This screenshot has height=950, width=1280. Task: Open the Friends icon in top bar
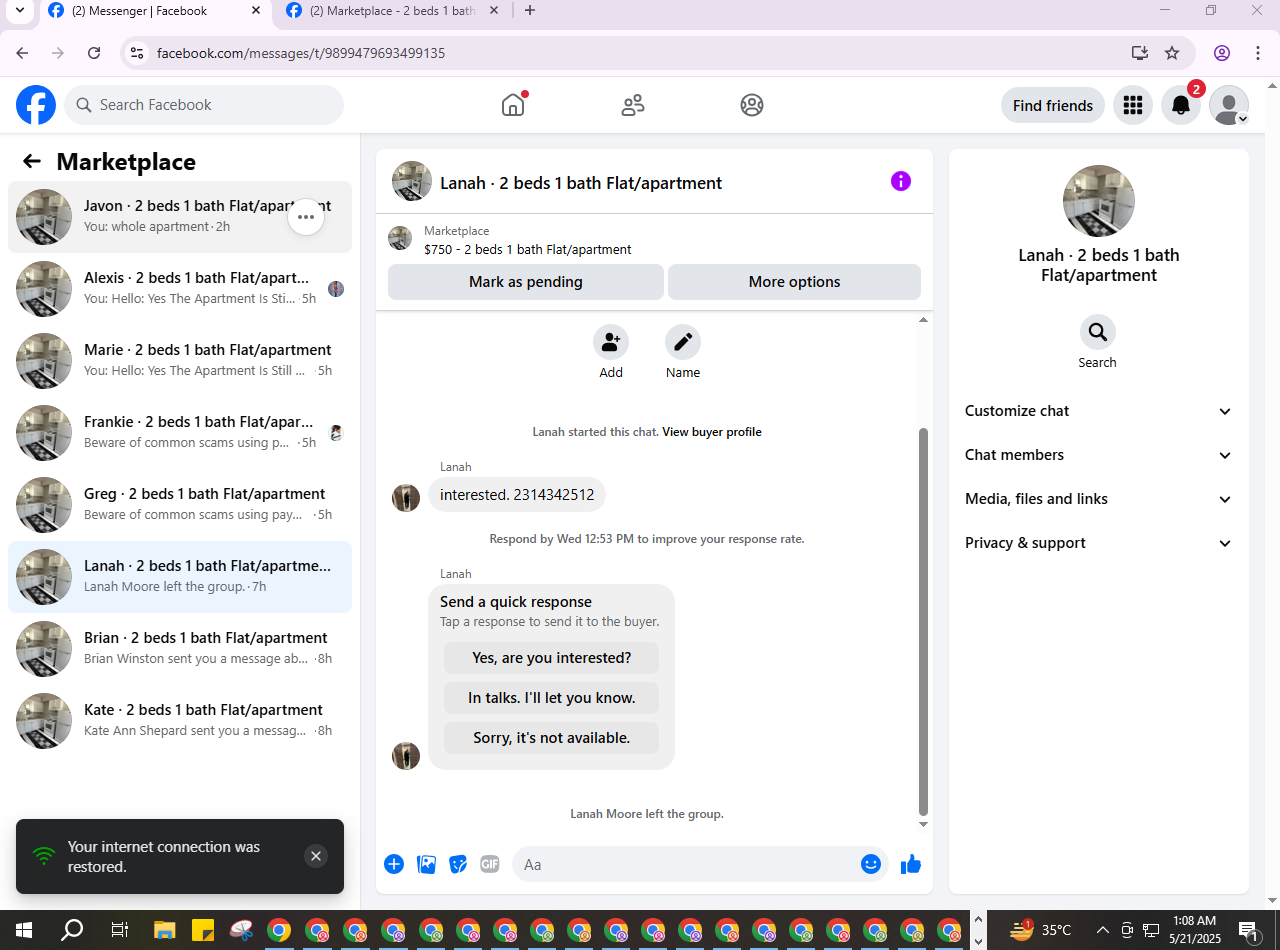(x=633, y=105)
